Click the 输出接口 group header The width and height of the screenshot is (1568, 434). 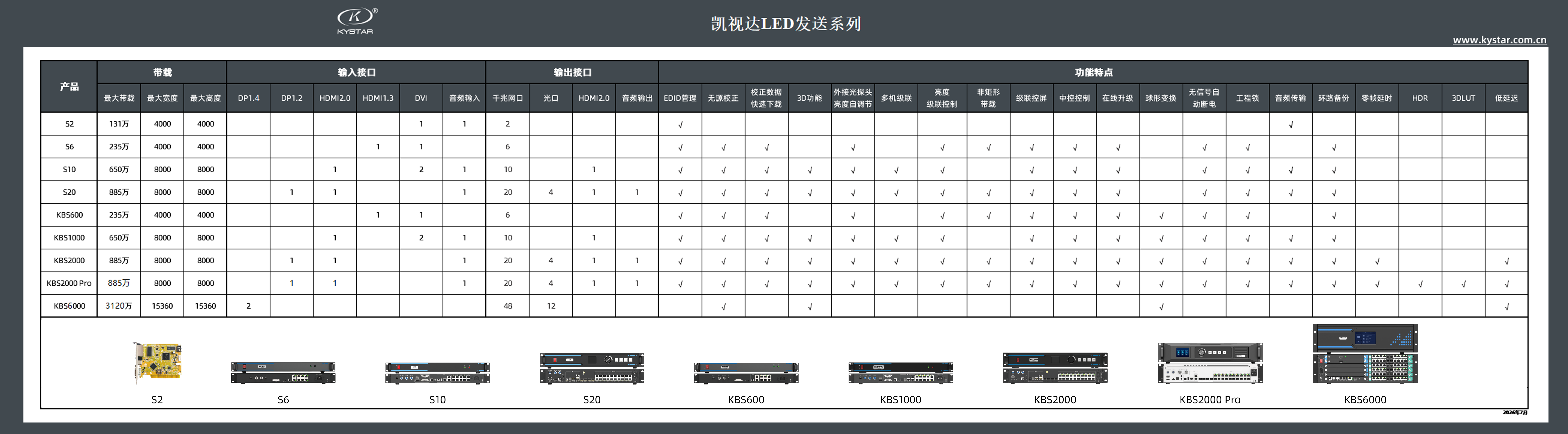pos(572,72)
